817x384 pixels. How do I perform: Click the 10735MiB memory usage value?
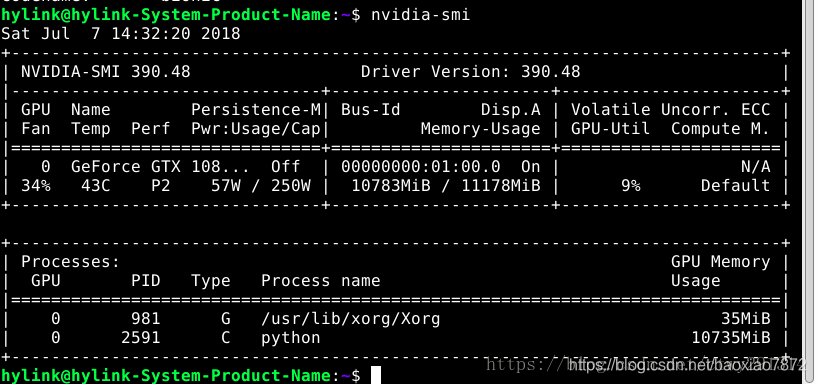pos(731,338)
